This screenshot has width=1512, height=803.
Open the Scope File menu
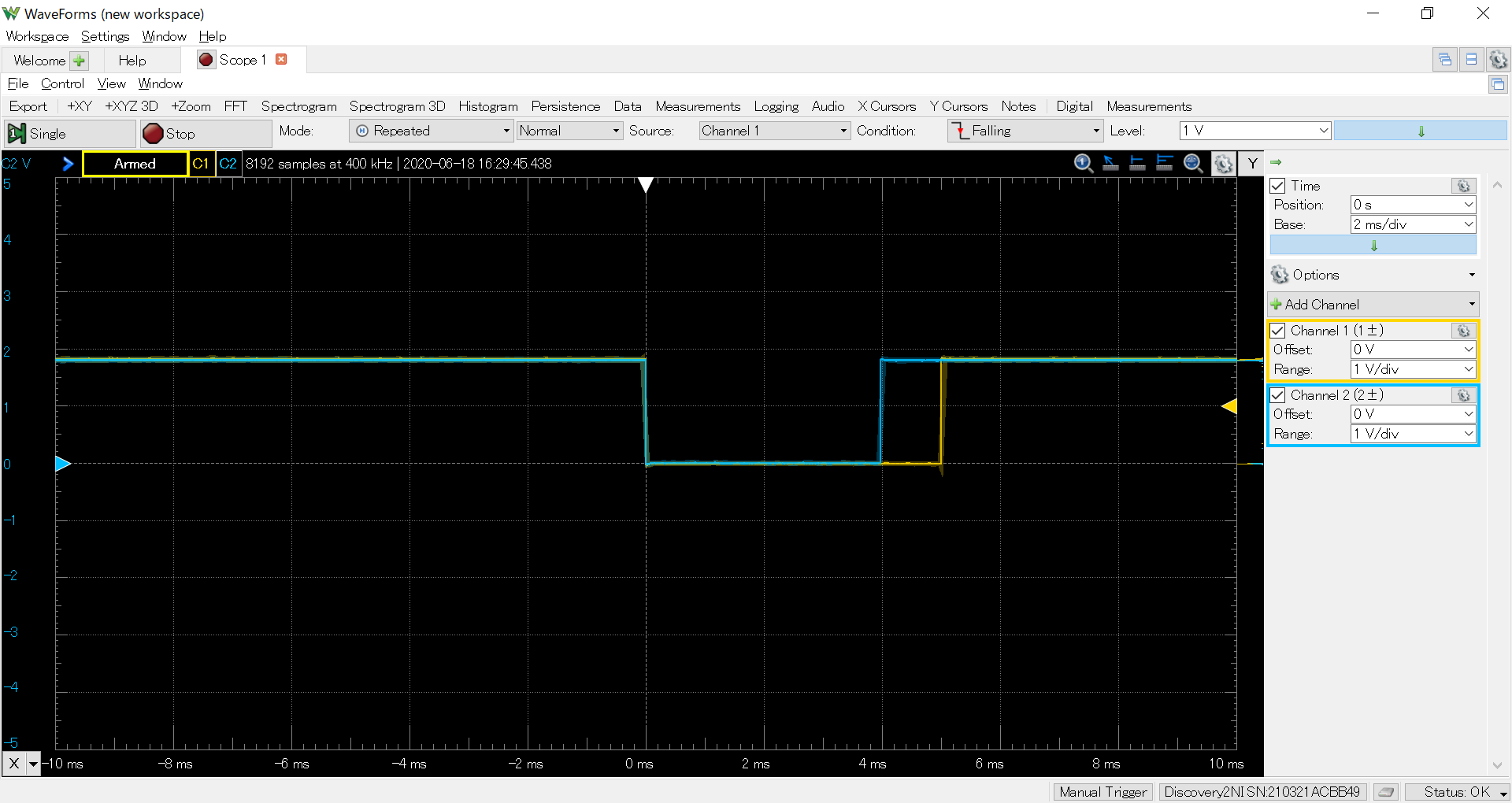[x=18, y=83]
